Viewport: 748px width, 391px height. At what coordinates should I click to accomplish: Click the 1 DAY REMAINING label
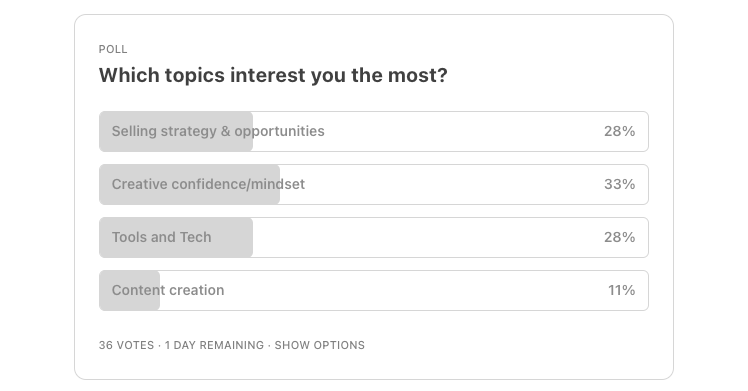click(x=214, y=345)
